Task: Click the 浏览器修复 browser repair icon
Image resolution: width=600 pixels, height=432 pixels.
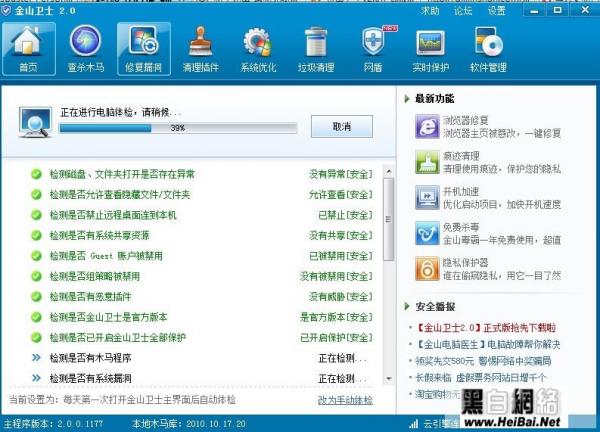Action: (426, 127)
